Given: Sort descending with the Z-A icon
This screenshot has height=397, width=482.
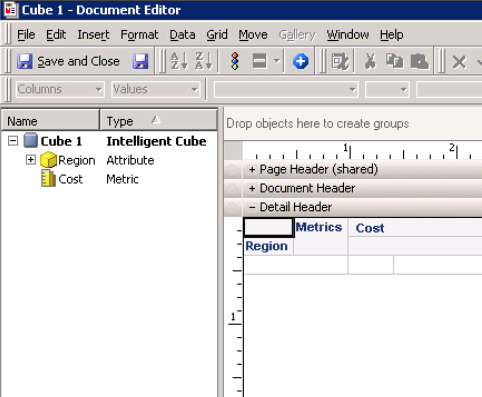Looking at the screenshot, I should (x=204, y=61).
